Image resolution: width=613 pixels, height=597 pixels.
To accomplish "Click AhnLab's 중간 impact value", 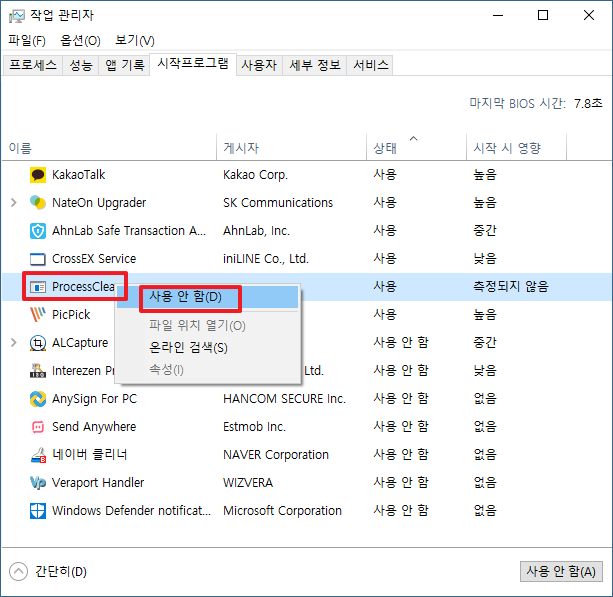I will coord(485,231).
